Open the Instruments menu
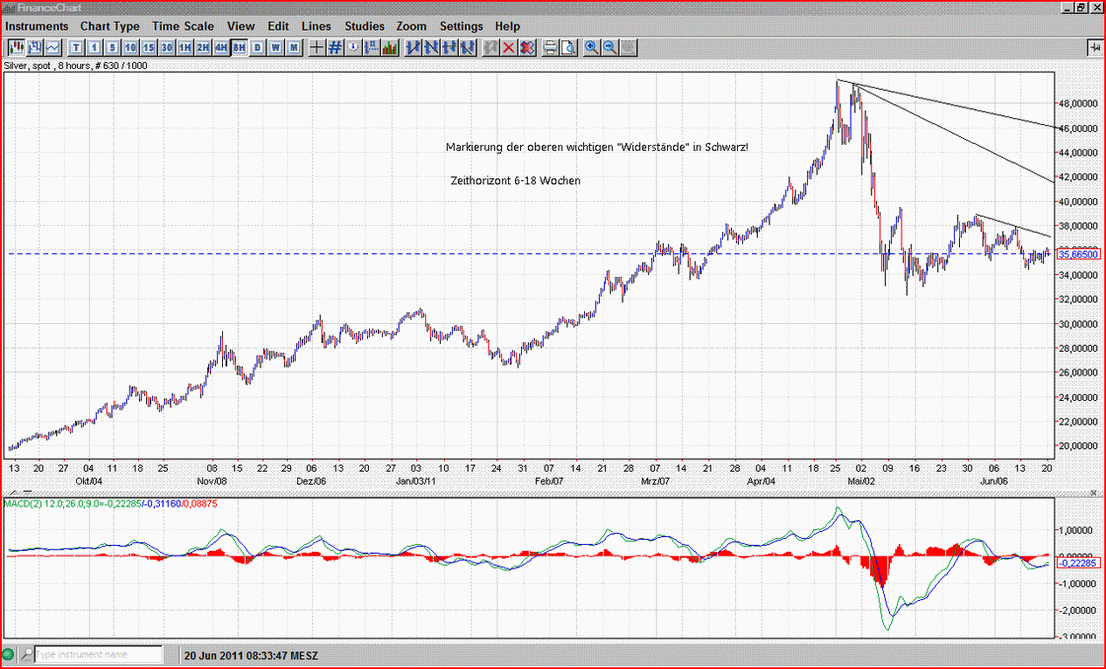Image resolution: width=1106 pixels, height=669 pixels. click(x=37, y=26)
